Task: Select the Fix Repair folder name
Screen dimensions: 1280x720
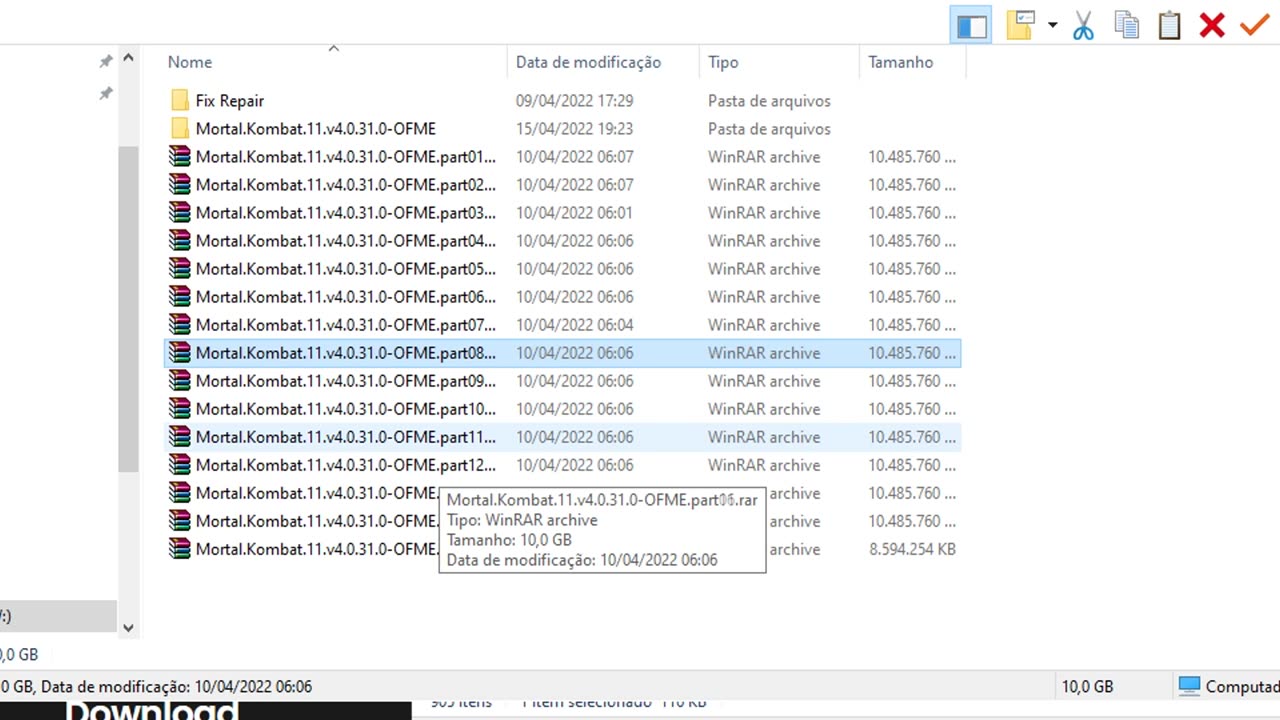Action: point(230,100)
